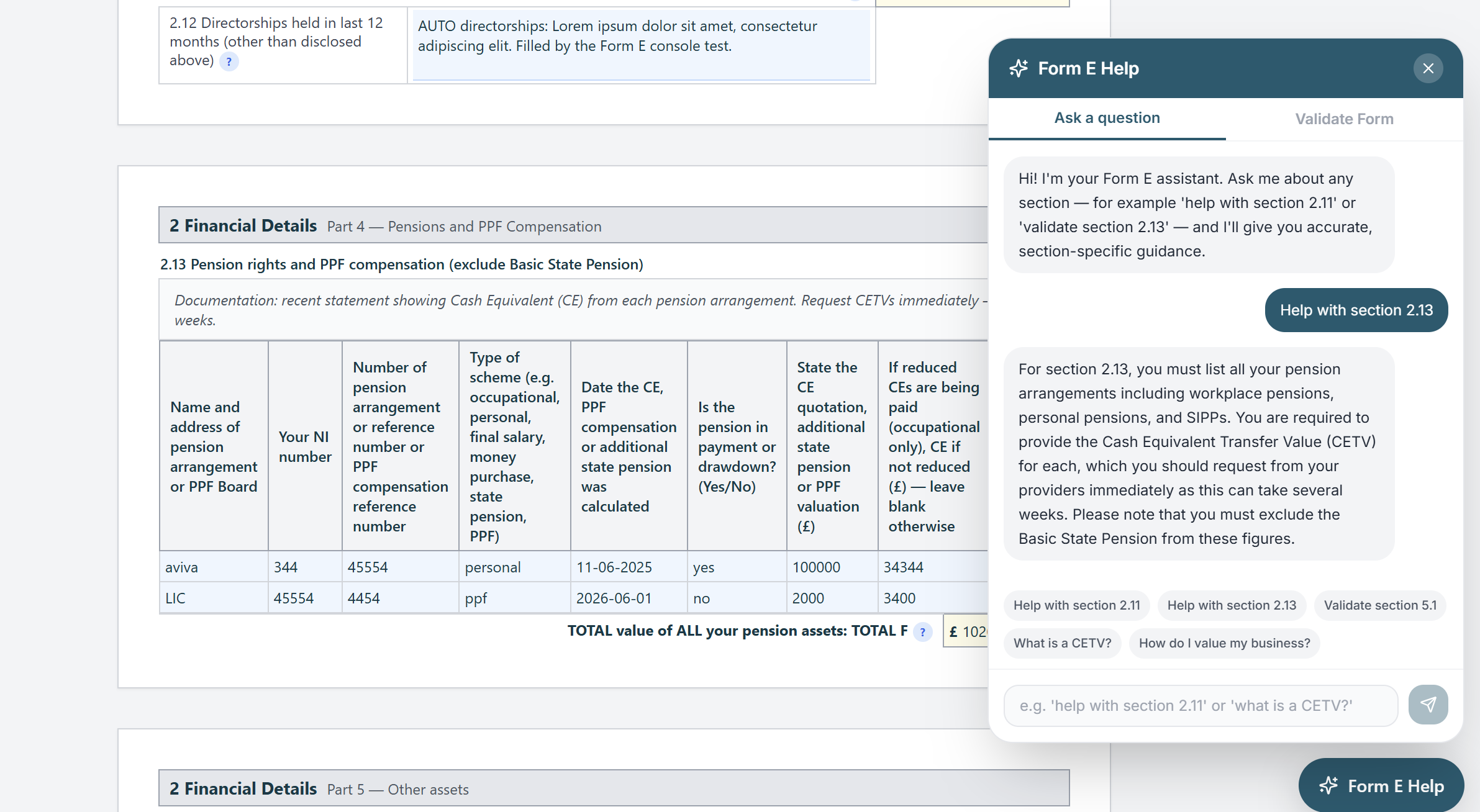Click the 'Validate section 5.1' suggestion chip

point(1380,605)
